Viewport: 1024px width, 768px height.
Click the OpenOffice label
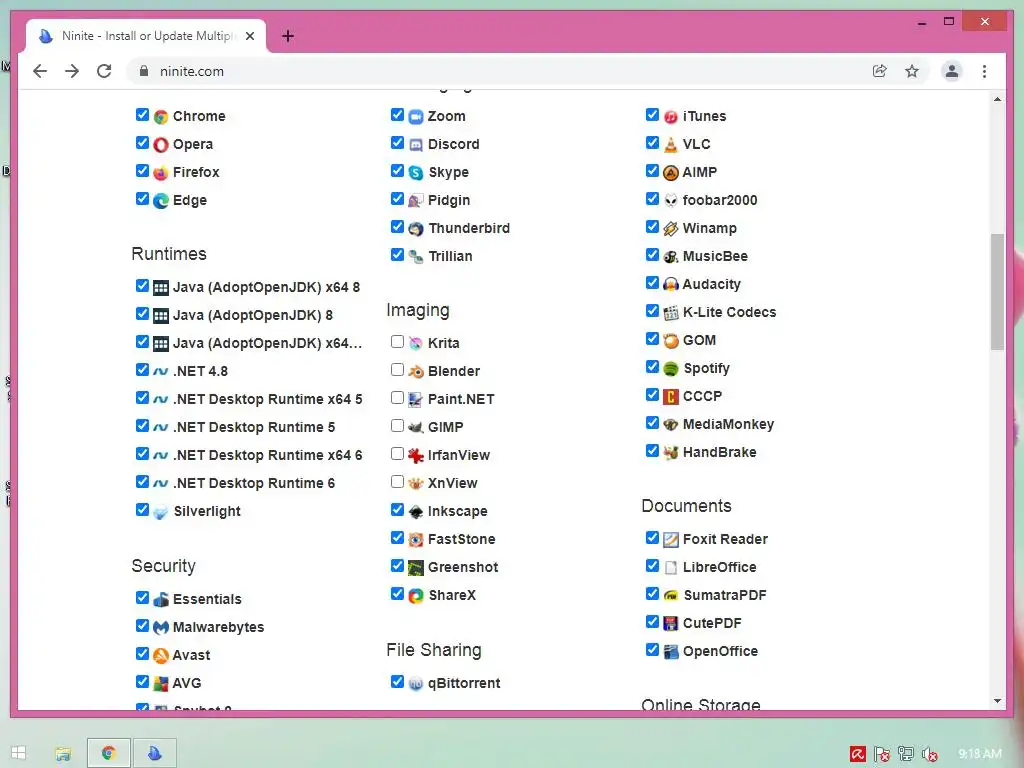point(720,651)
